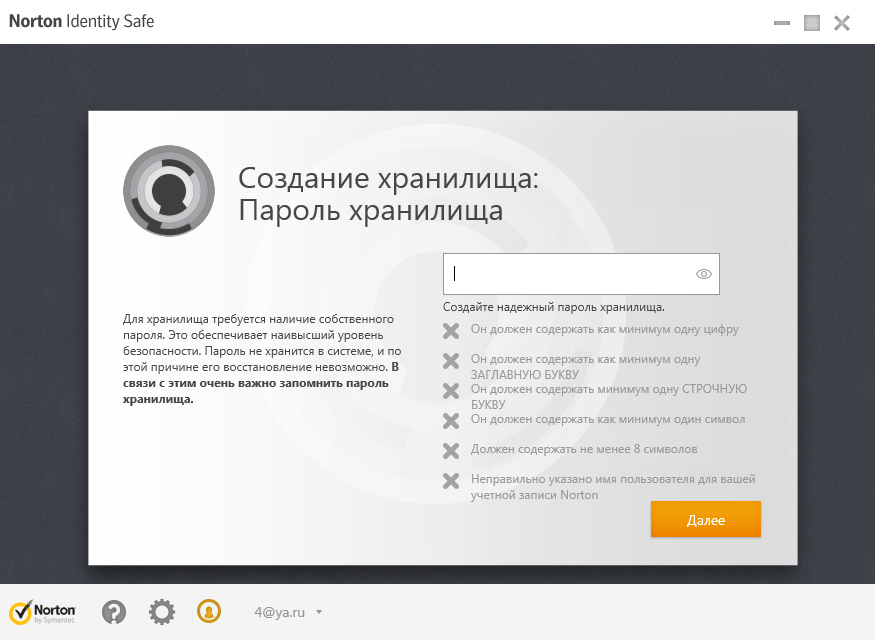Click the X mark beside the ЗАГЛАВНУЮ БУКВУ requirement
The width and height of the screenshot is (875, 640).
click(x=451, y=361)
